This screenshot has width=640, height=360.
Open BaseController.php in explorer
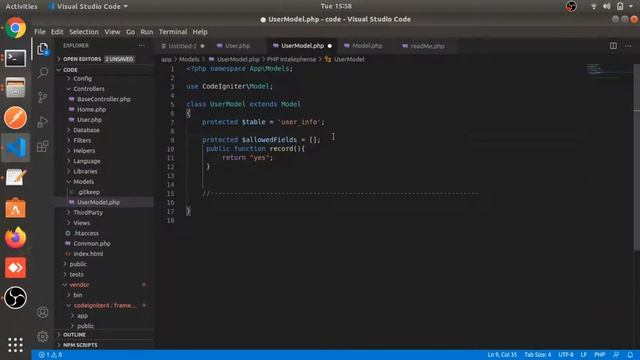[104, 99]
